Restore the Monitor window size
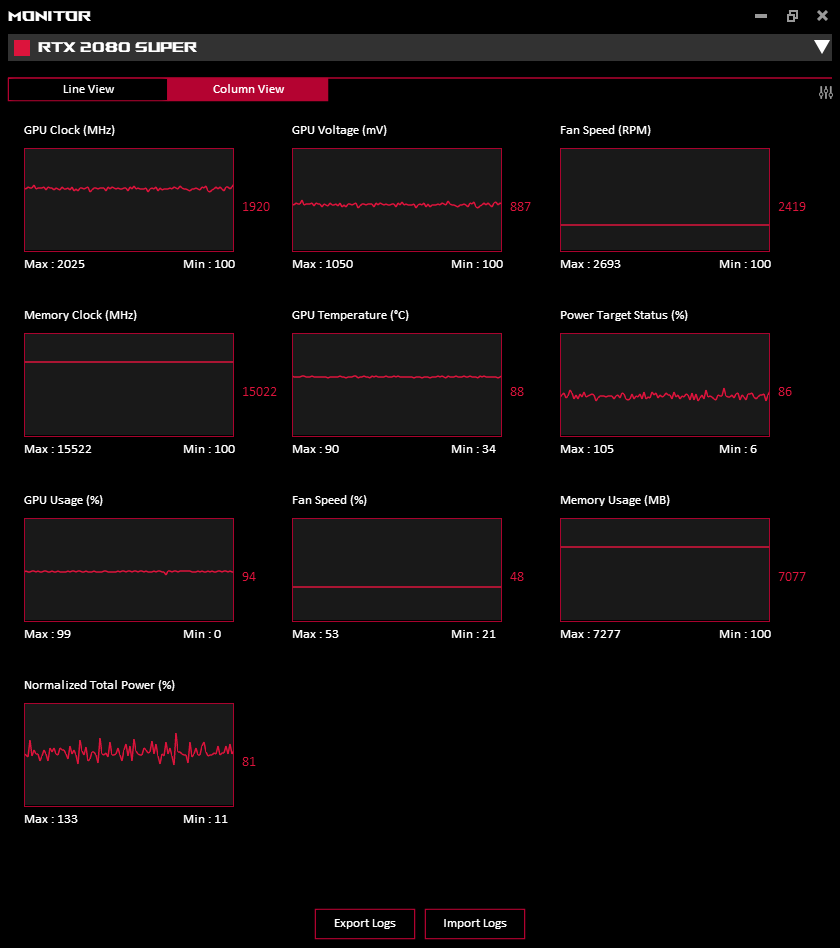 [x=792, y=16]
